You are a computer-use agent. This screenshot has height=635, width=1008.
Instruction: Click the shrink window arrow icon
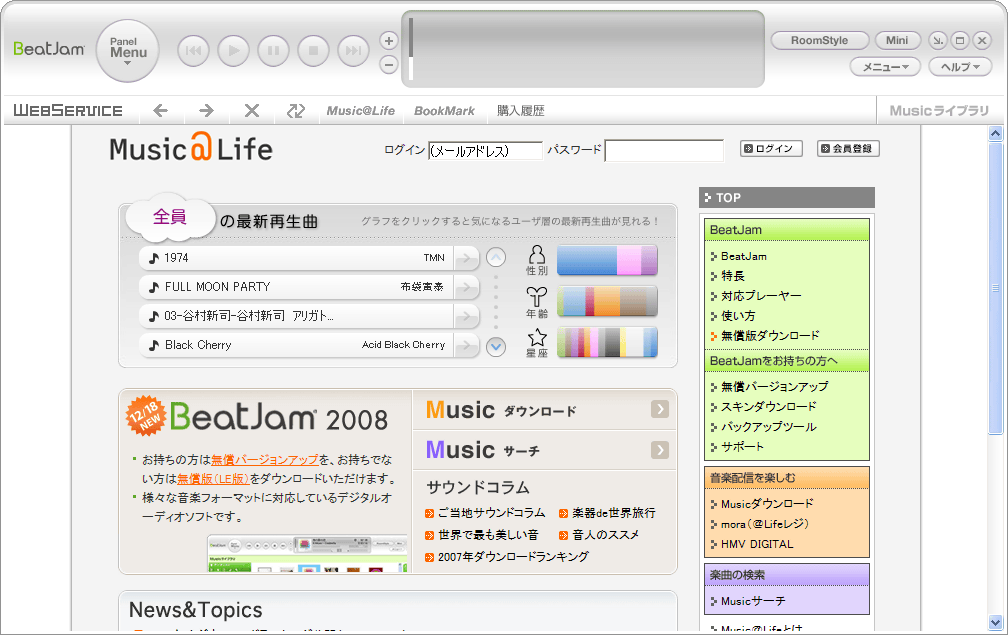pyautogui.click(x=938, y=40)
